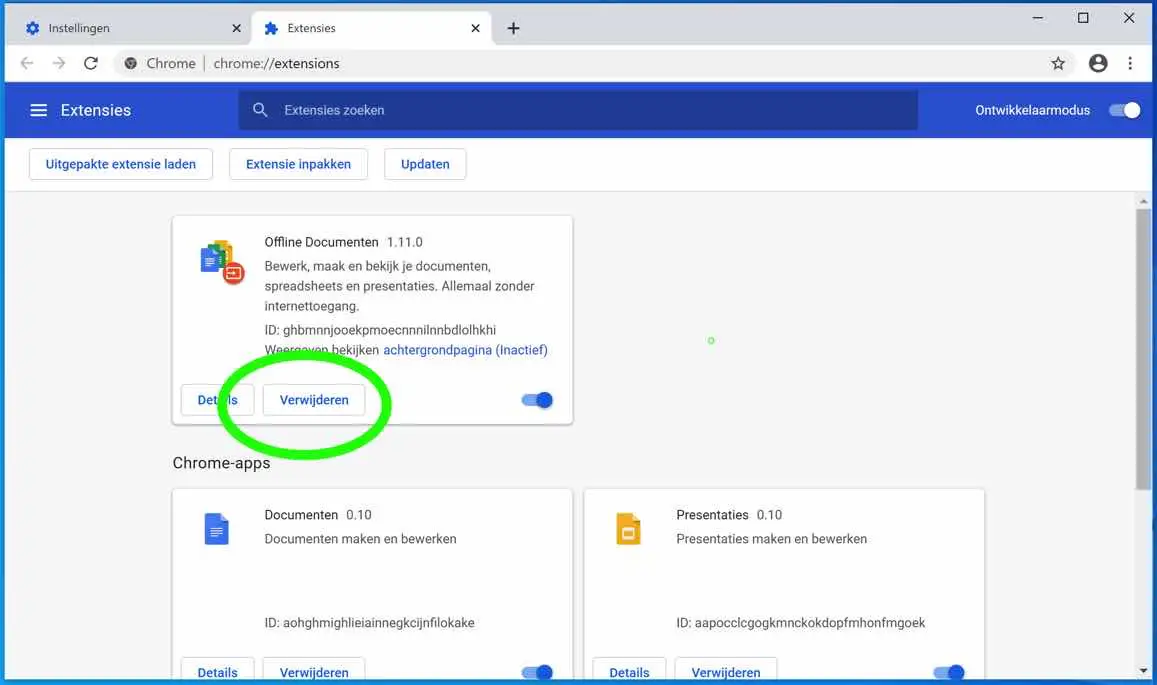Click the Documenten app icon
1157x685 pixels.
[216, 529]
